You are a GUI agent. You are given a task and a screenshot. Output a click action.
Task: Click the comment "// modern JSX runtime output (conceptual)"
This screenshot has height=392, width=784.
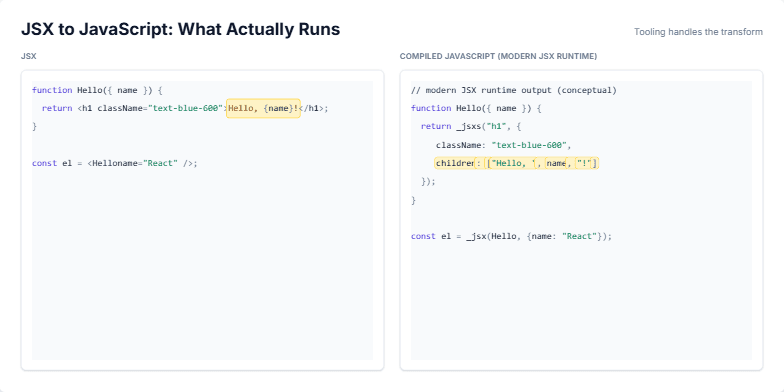click(x=514, y=90)
